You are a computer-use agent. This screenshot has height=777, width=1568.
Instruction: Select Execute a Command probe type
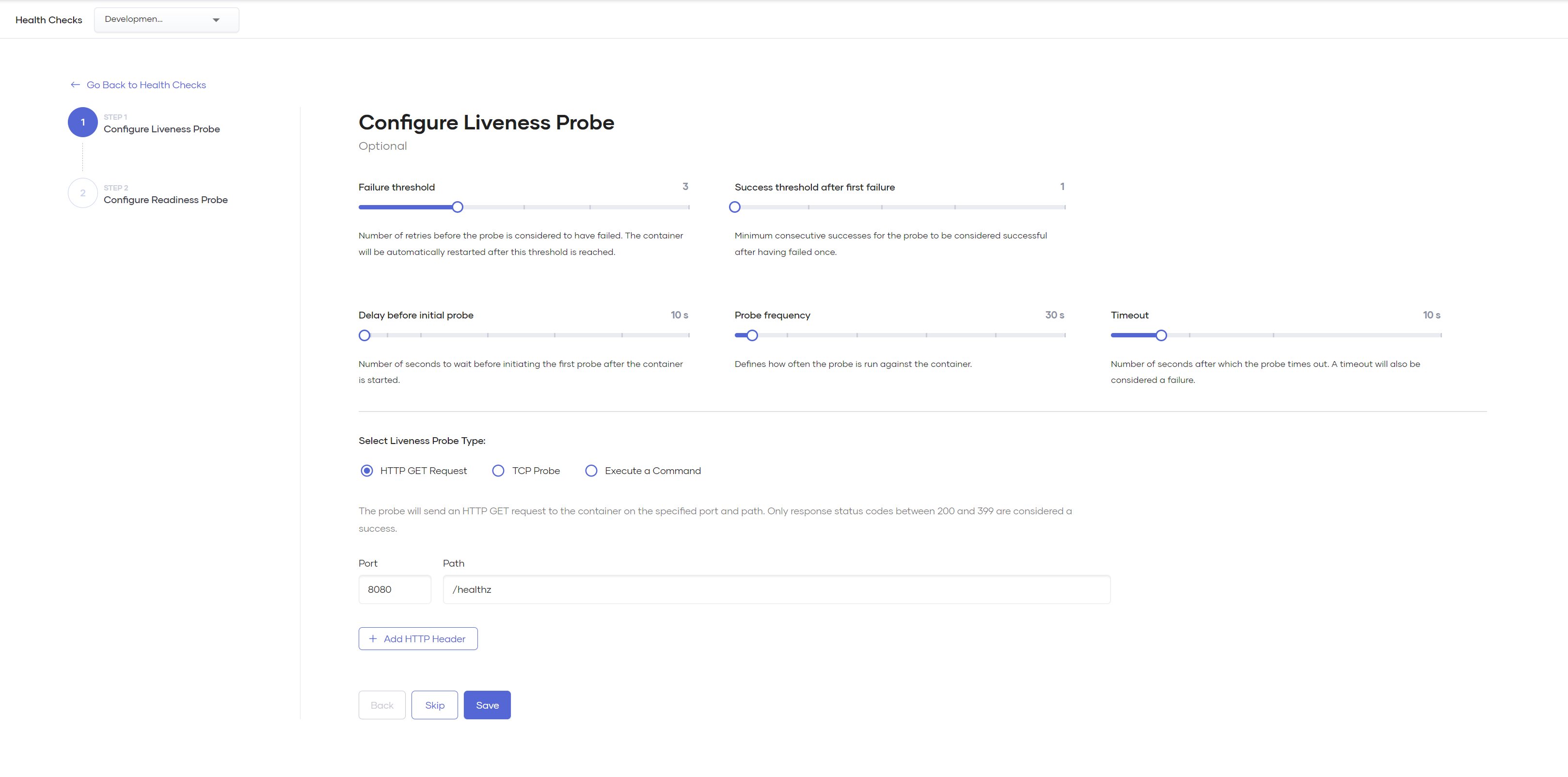tap(590, 470)
